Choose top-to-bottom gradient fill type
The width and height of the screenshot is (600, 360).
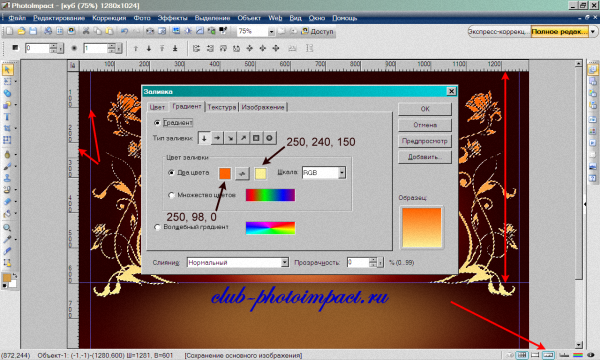pos(204,138)
